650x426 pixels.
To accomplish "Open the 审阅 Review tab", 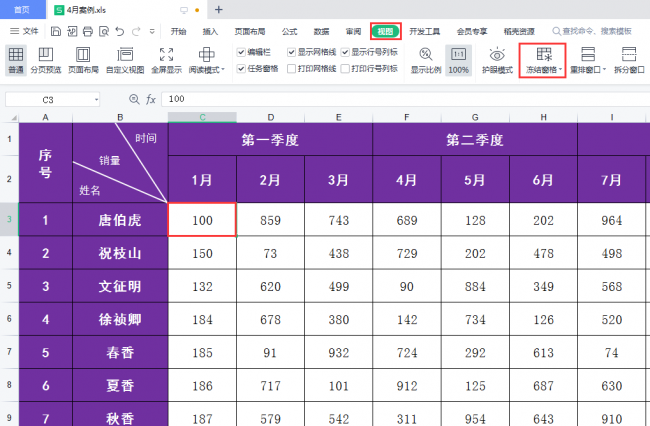I will [x=353, y=31].
